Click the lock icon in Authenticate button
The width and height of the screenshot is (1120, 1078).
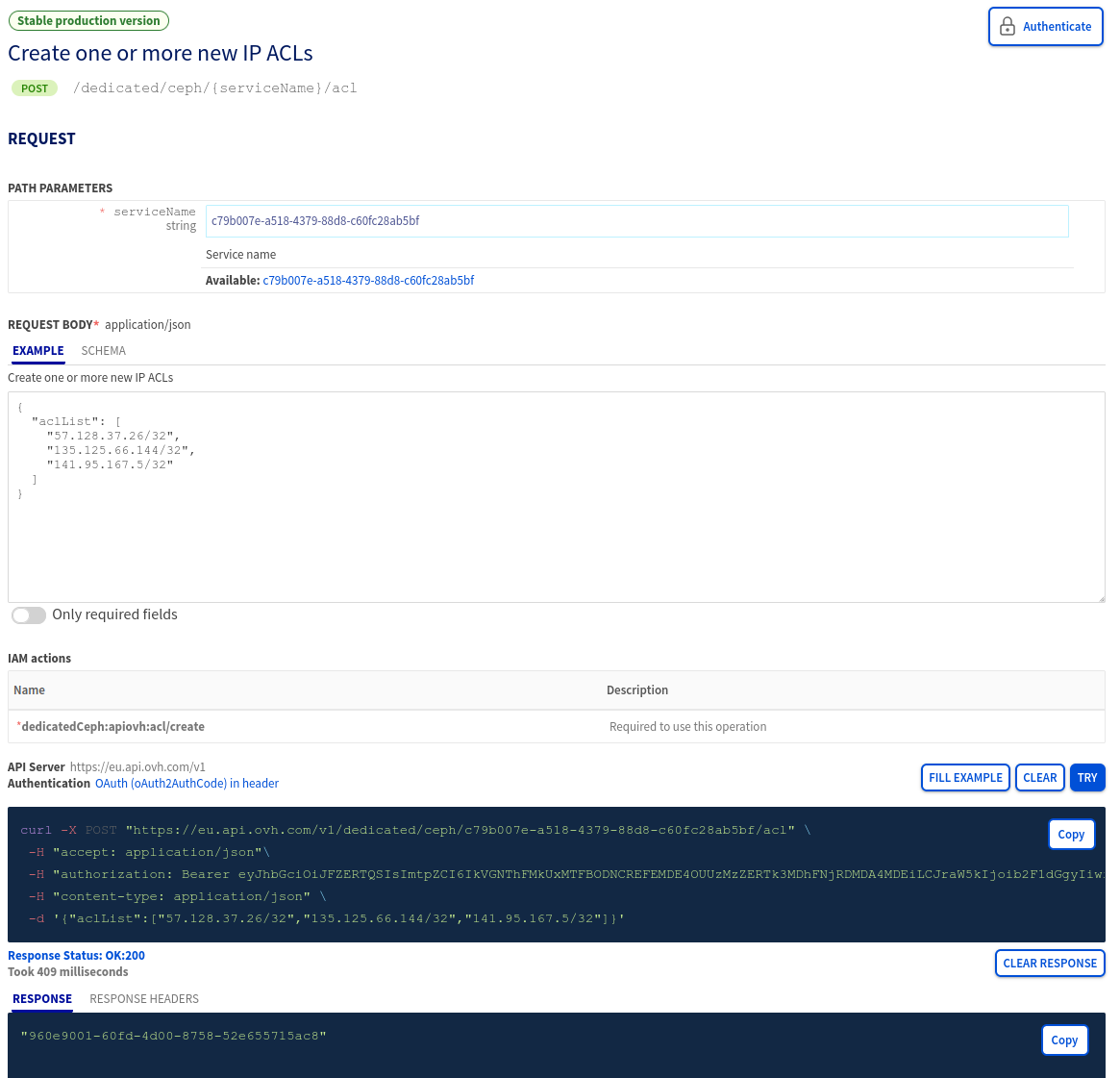click(1007, 26)
